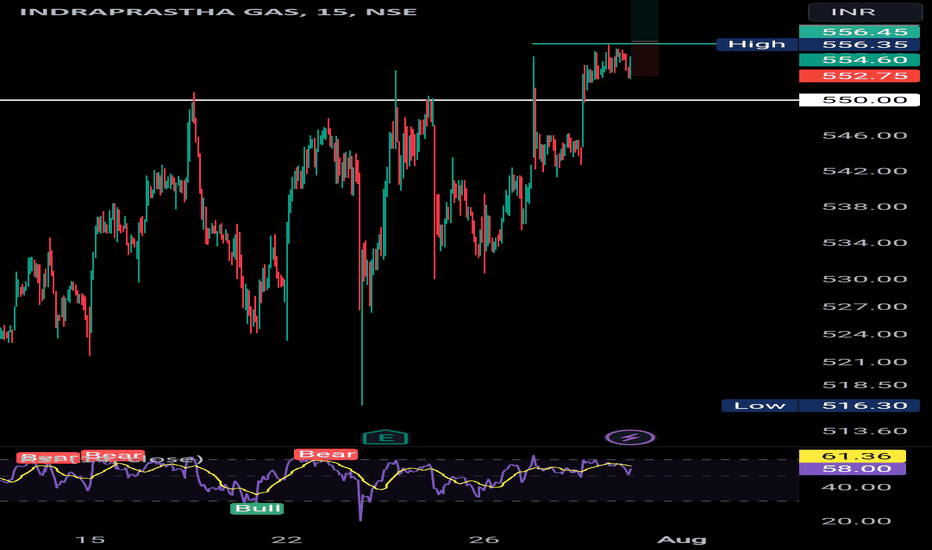
Task: Click the 22 date label on time axis
Action: [286, 540]
